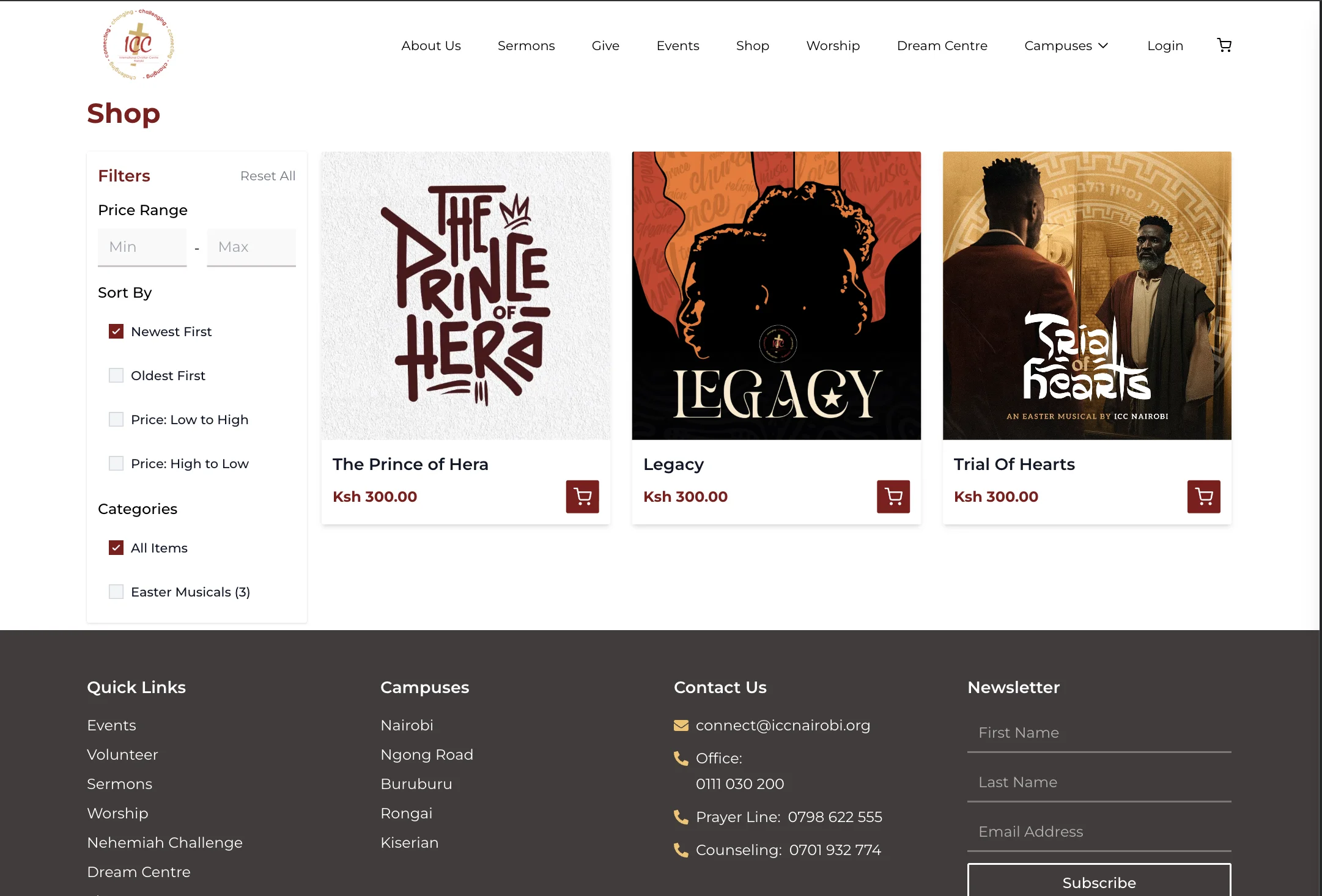Visit the Kiserian campus link

click(410, 843)
